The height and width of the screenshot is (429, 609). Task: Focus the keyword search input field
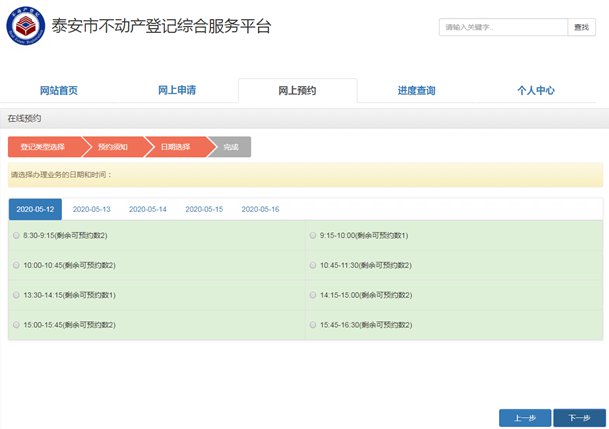[503, 28]
